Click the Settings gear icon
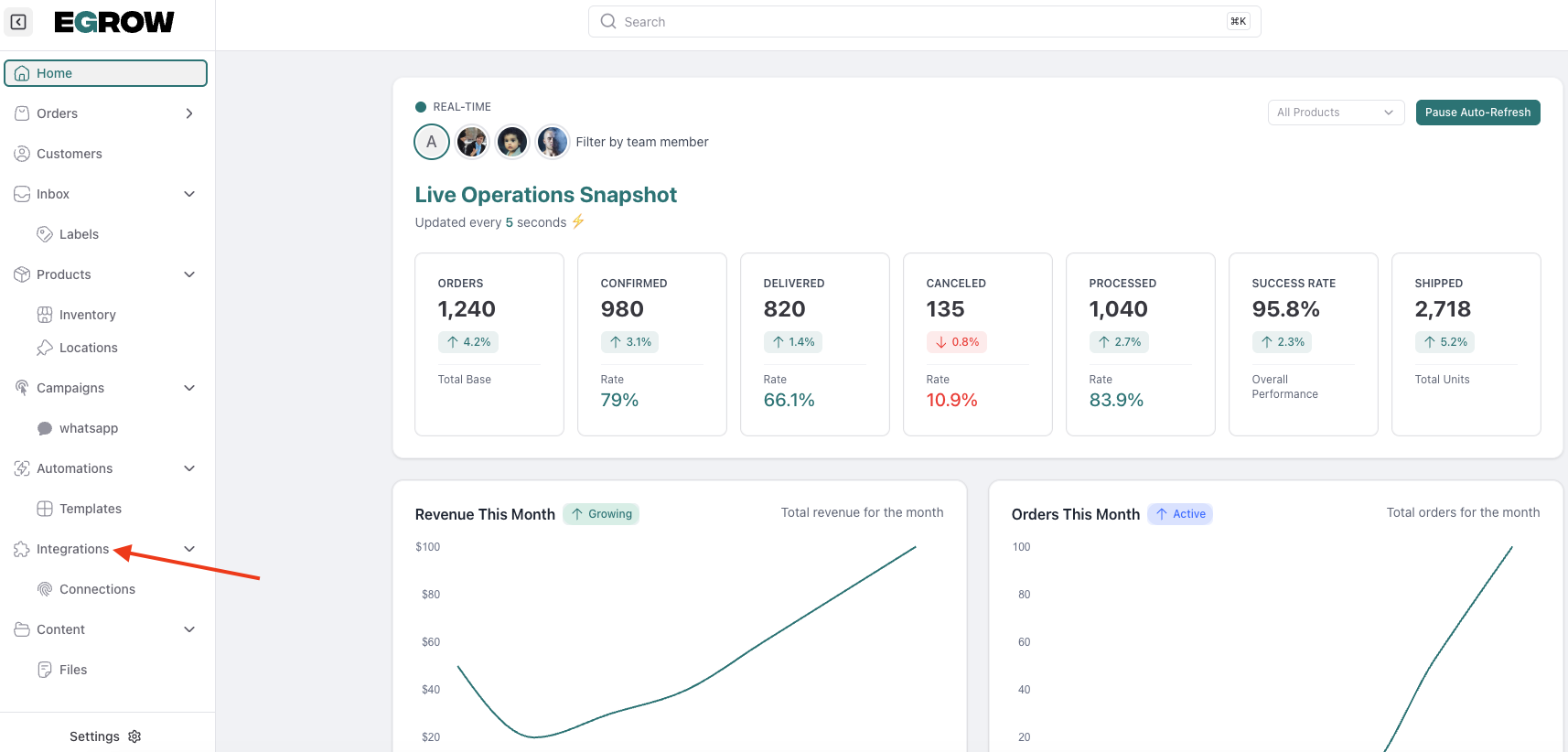Image resolution: width=1568 pixels, height=752 pixels. (134, 736)
